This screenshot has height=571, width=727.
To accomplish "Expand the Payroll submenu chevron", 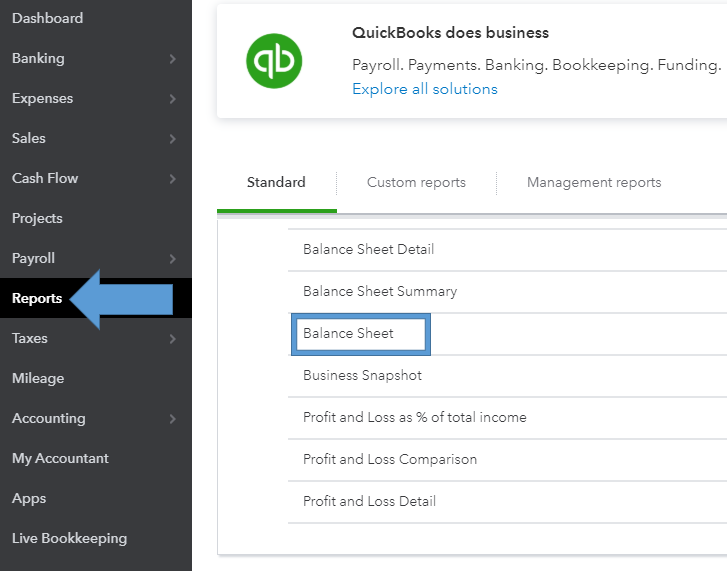I will [173, 259].
